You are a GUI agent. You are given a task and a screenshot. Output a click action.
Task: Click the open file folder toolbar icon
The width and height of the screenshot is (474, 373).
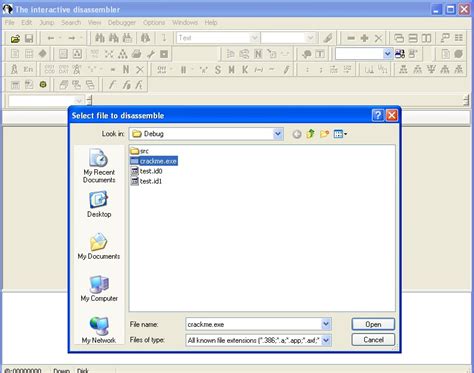(15, 38)
